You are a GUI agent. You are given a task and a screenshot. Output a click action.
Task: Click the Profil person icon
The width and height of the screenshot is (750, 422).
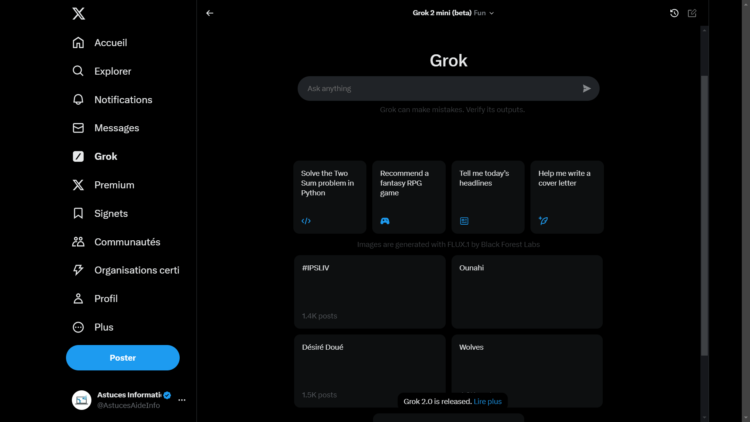tap(78, 299)
